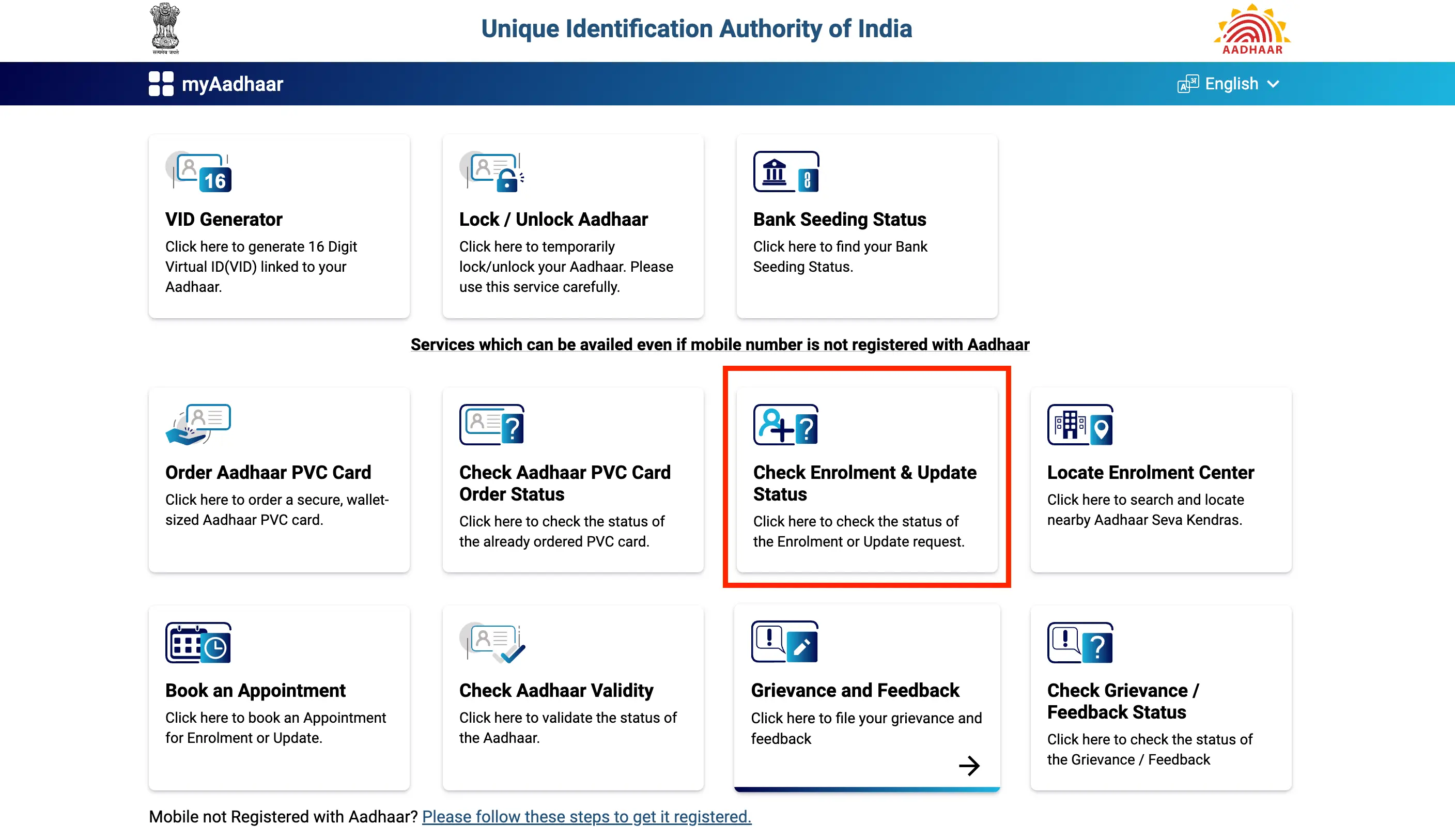Click 'Click here to temporarily lock/unlock your Aadhaar' text
Screen dimensions: 1455x840
coord(566,267)
